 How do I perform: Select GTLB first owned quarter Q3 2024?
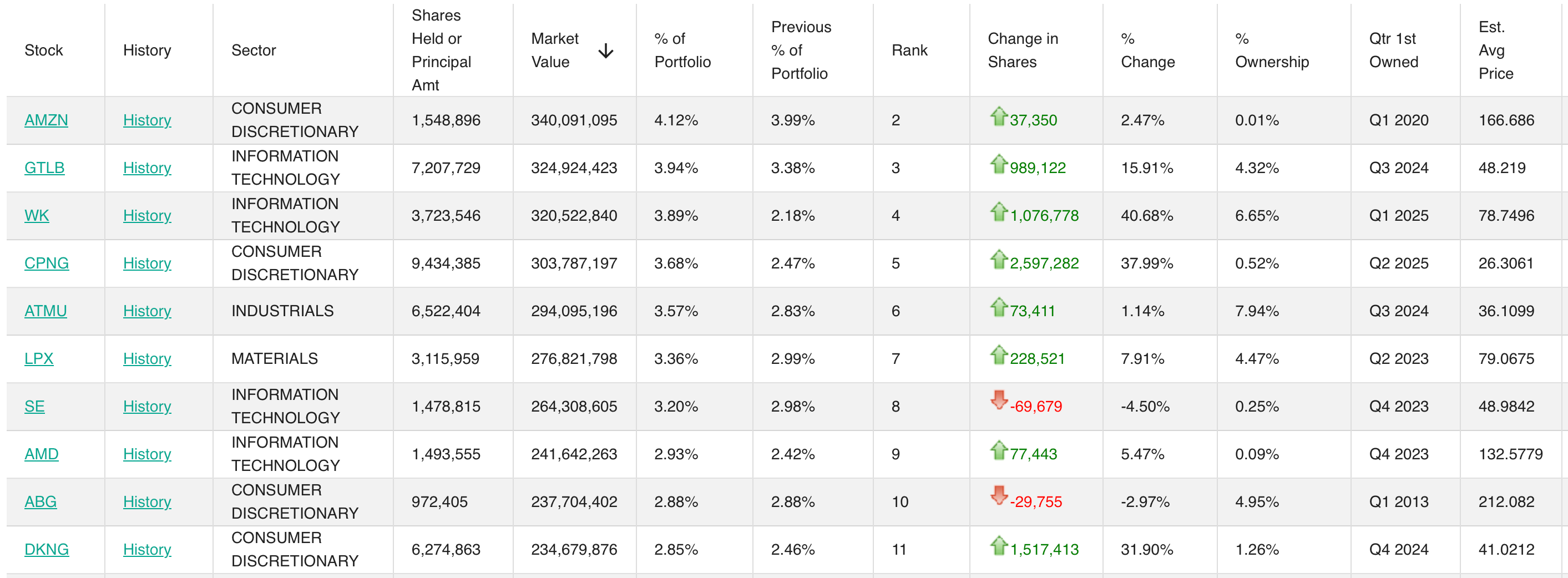[x=1398, y=168]
